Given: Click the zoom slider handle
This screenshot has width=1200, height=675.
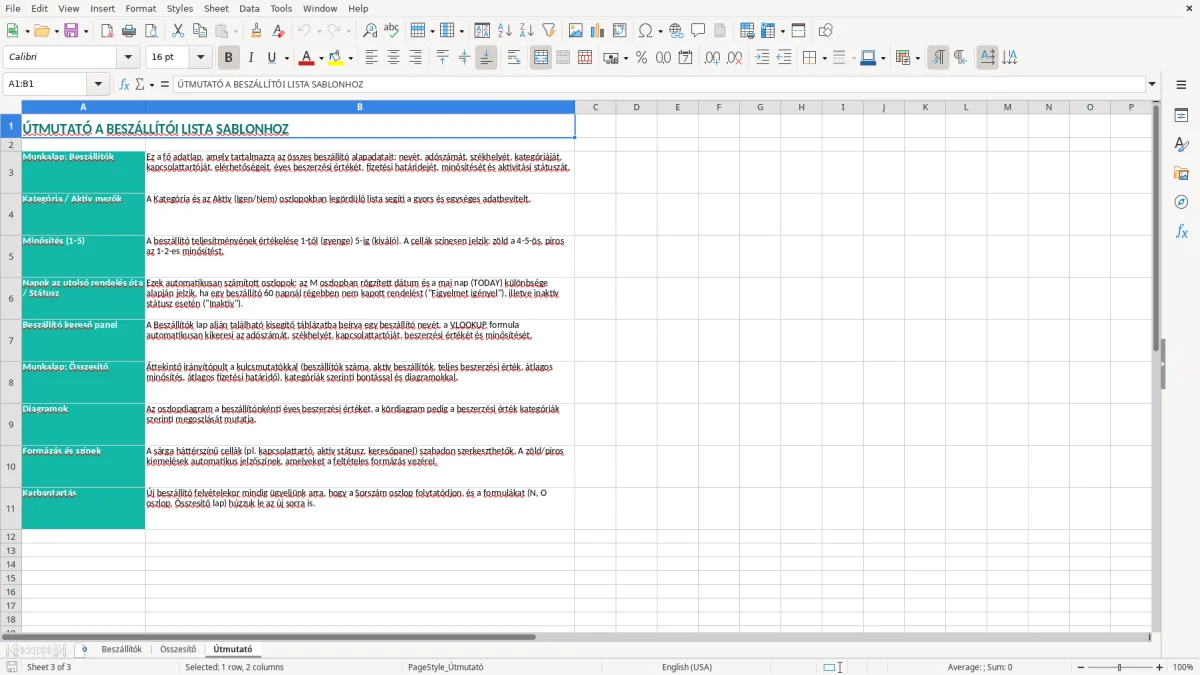Looking at the screenshot, I should tap(1120, 667).
